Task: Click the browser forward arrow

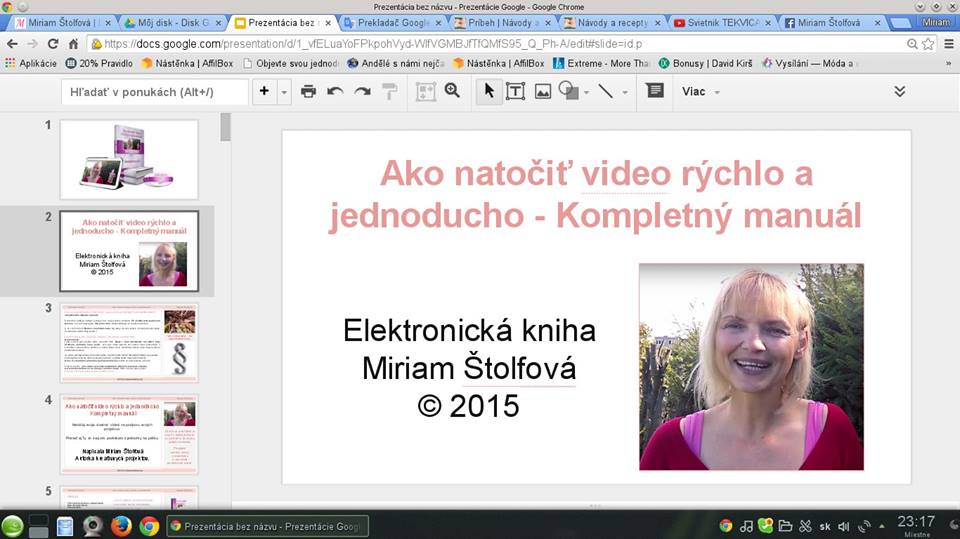Action: (x=32, y=44)
